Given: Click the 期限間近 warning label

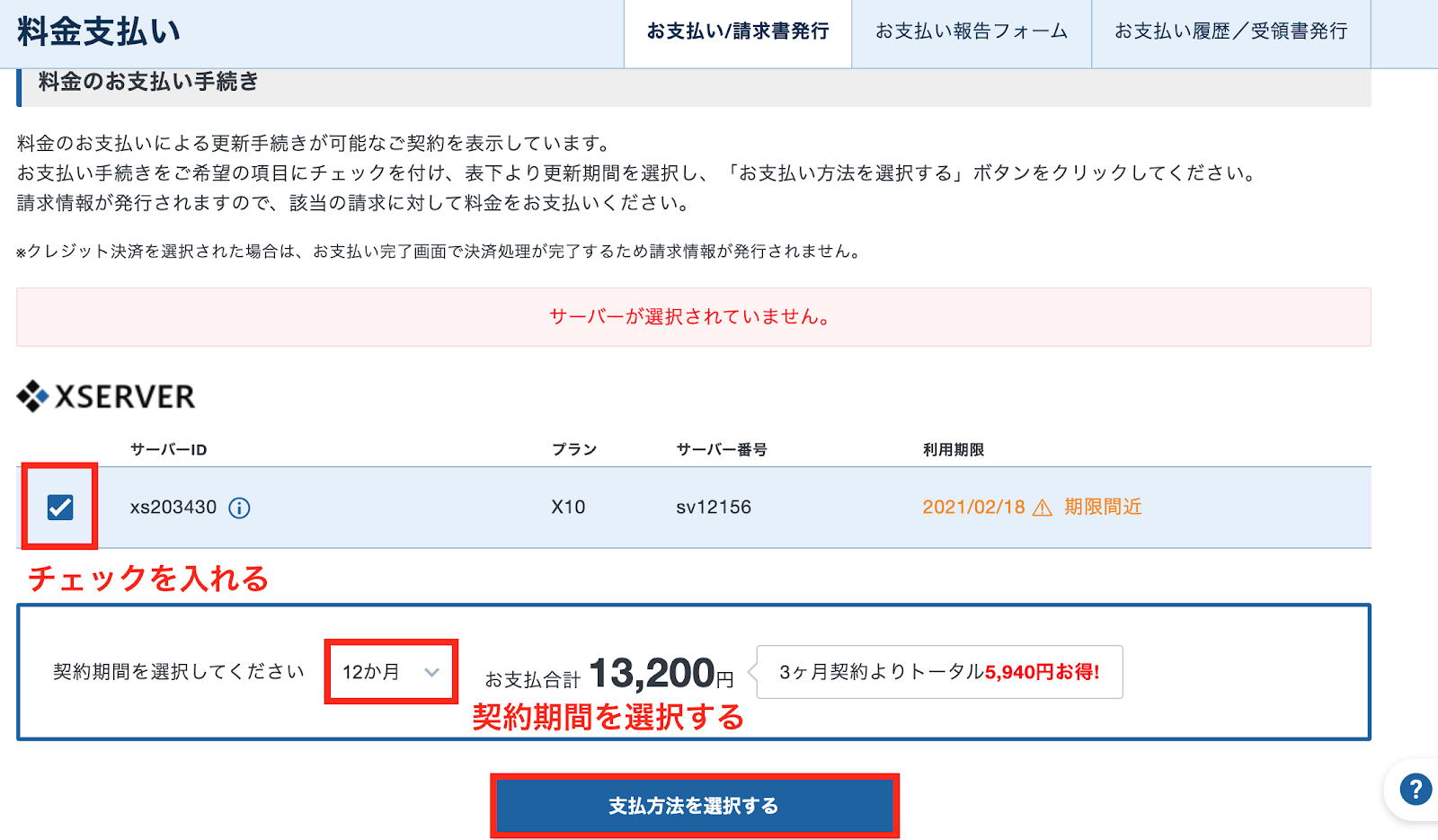Looking at the screenshot, I should point(1103,508).
